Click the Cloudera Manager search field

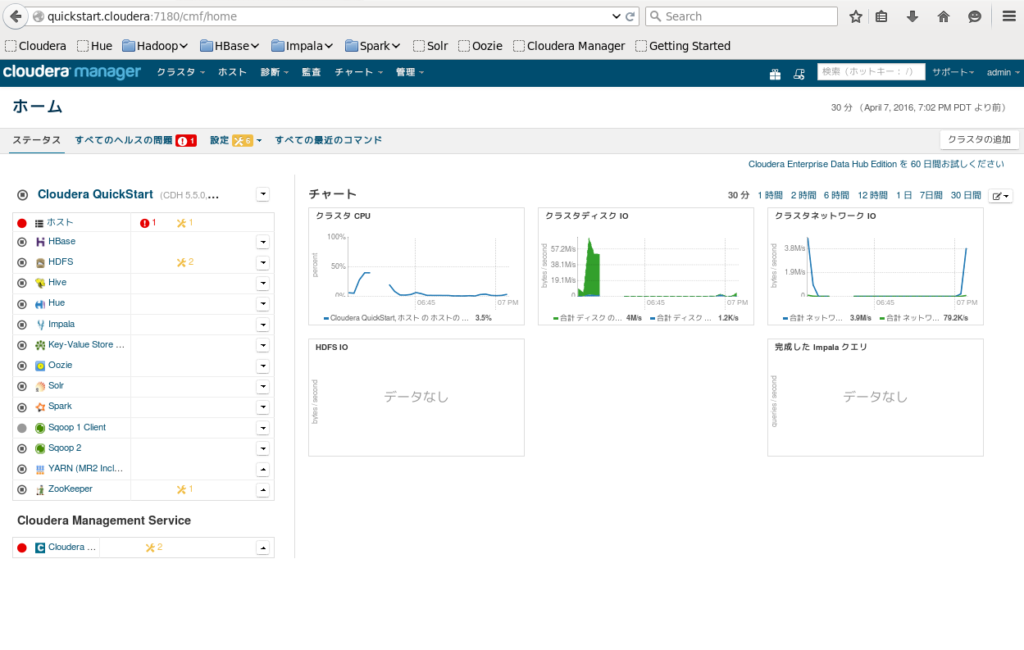click(871, 72)
